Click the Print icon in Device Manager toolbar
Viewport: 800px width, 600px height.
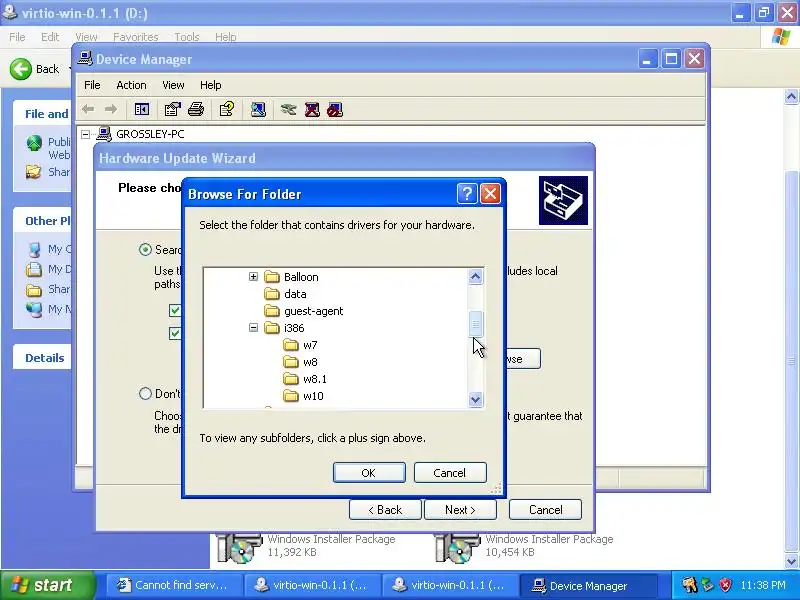pyautogui.click(x=196, y=109)
